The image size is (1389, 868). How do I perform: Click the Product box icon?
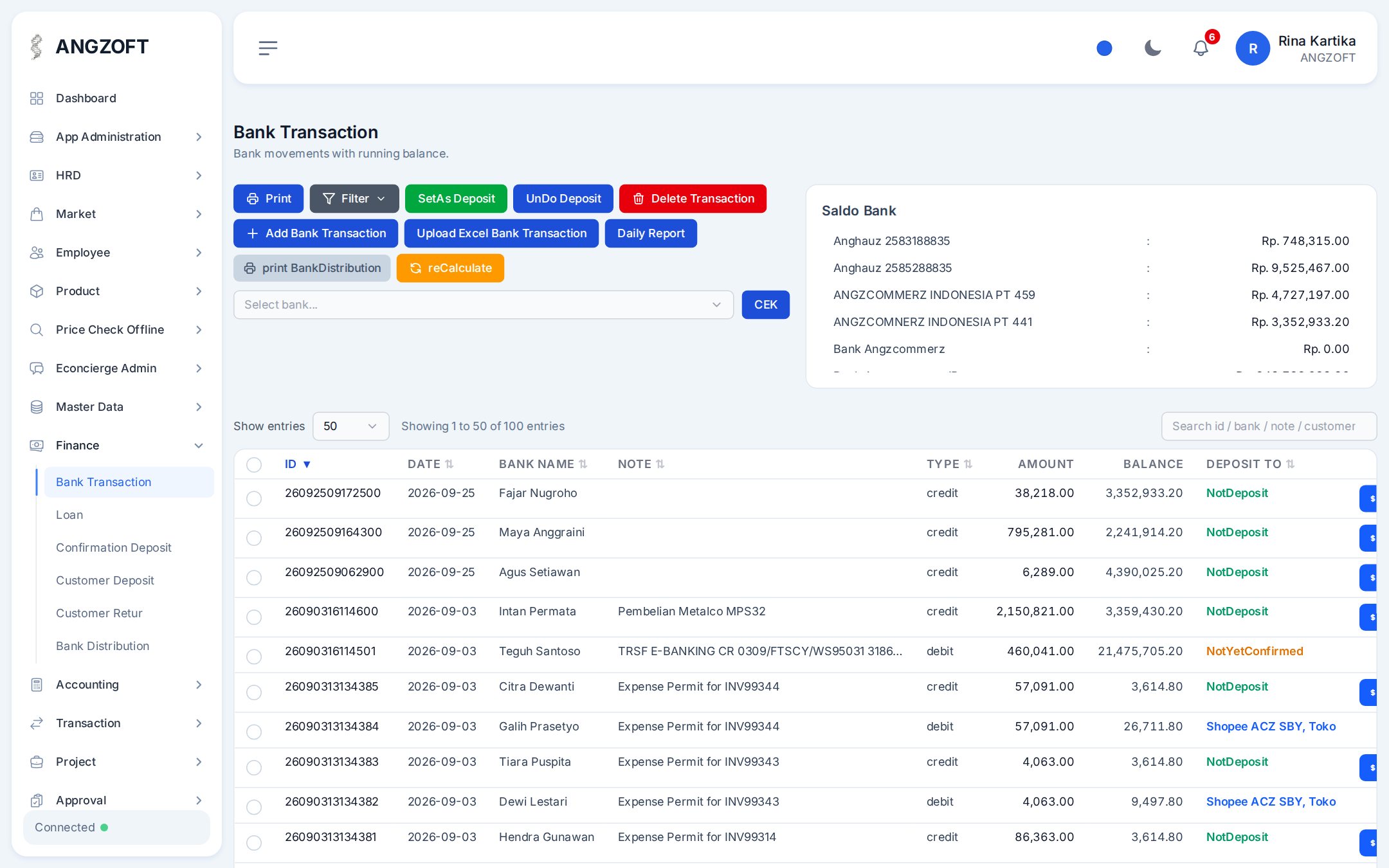coord(37,291)
